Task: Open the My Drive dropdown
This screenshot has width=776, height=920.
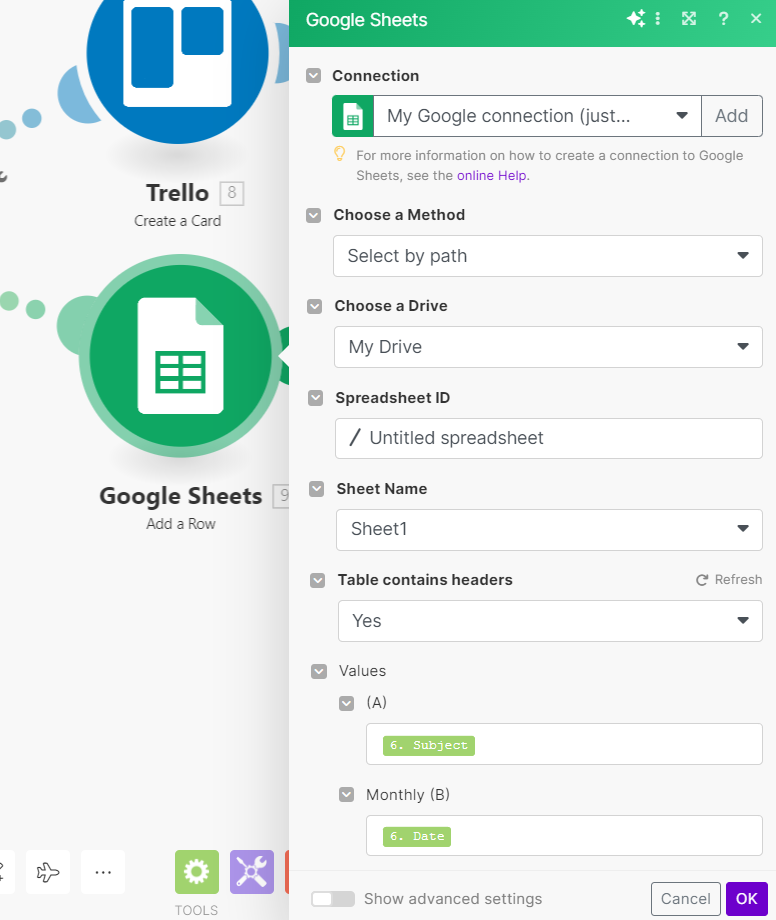Action: [548, 347]
